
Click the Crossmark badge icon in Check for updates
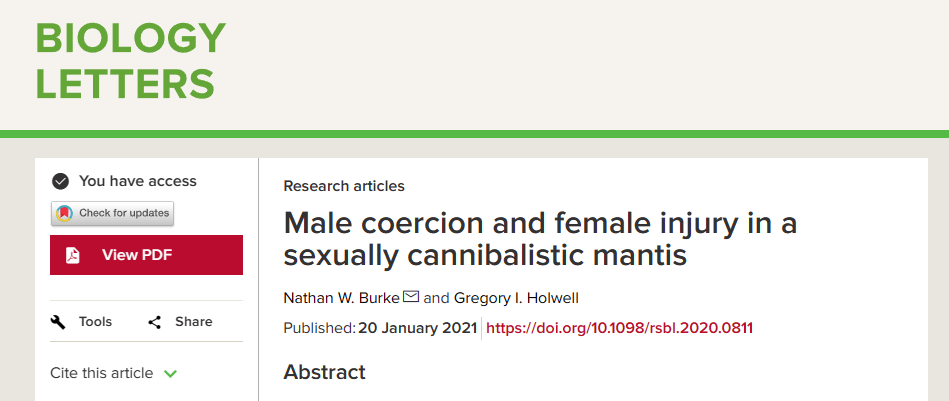pyautogui.click(x=64, y=213)
